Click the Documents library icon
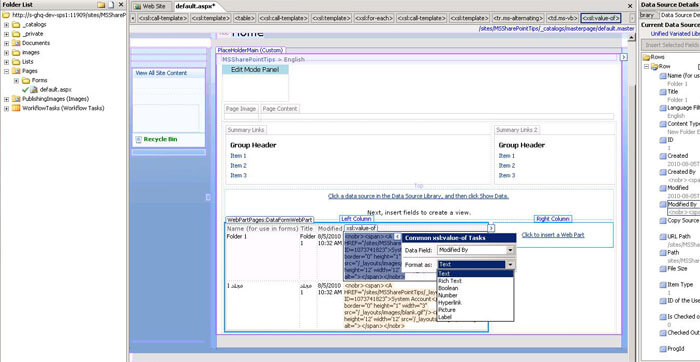700x362 pixels. point(16,43)
